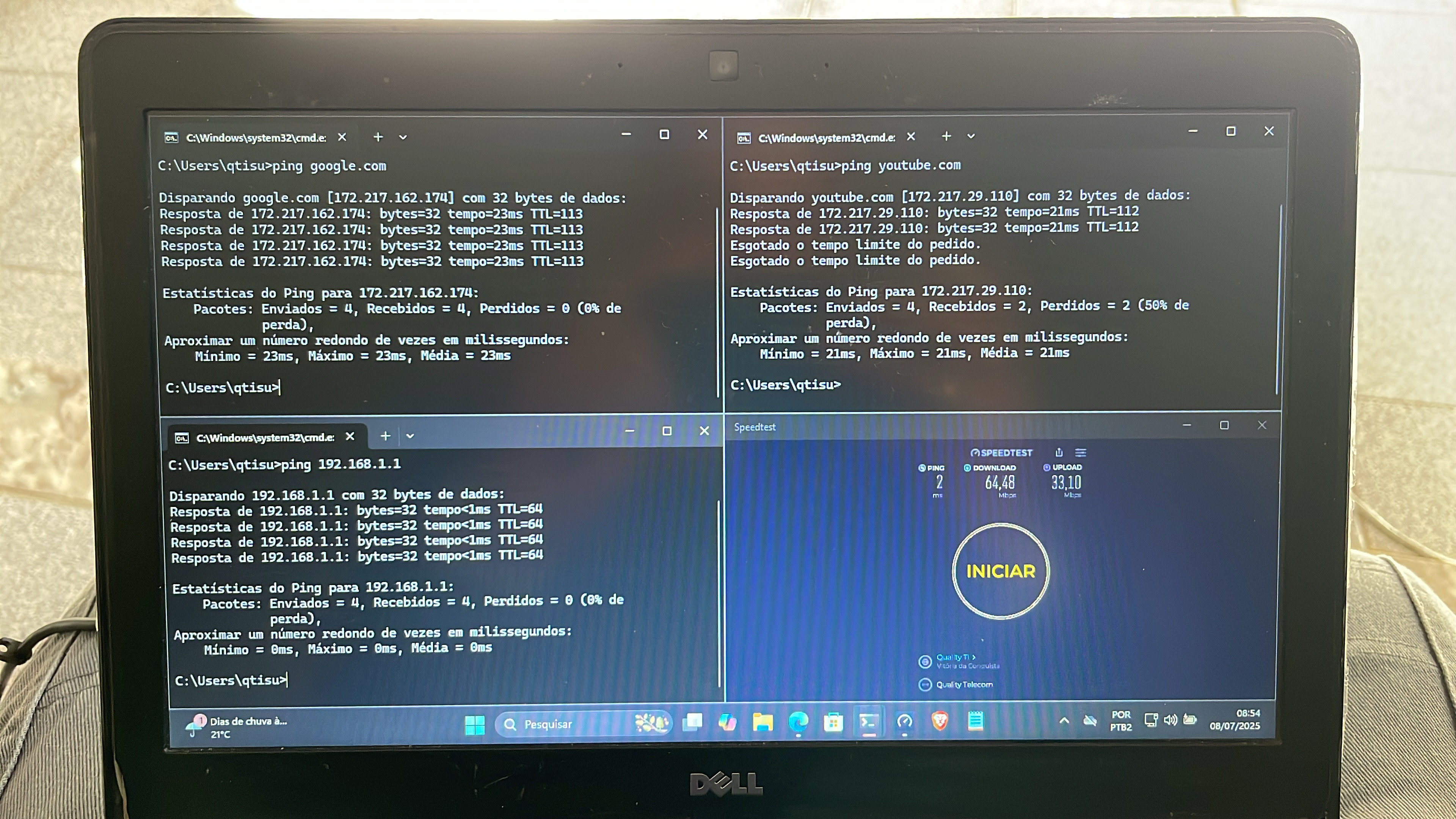Open the Speedtest share results icon
This screenshot has width=1456, height=819.
(x=1059, y=453)
